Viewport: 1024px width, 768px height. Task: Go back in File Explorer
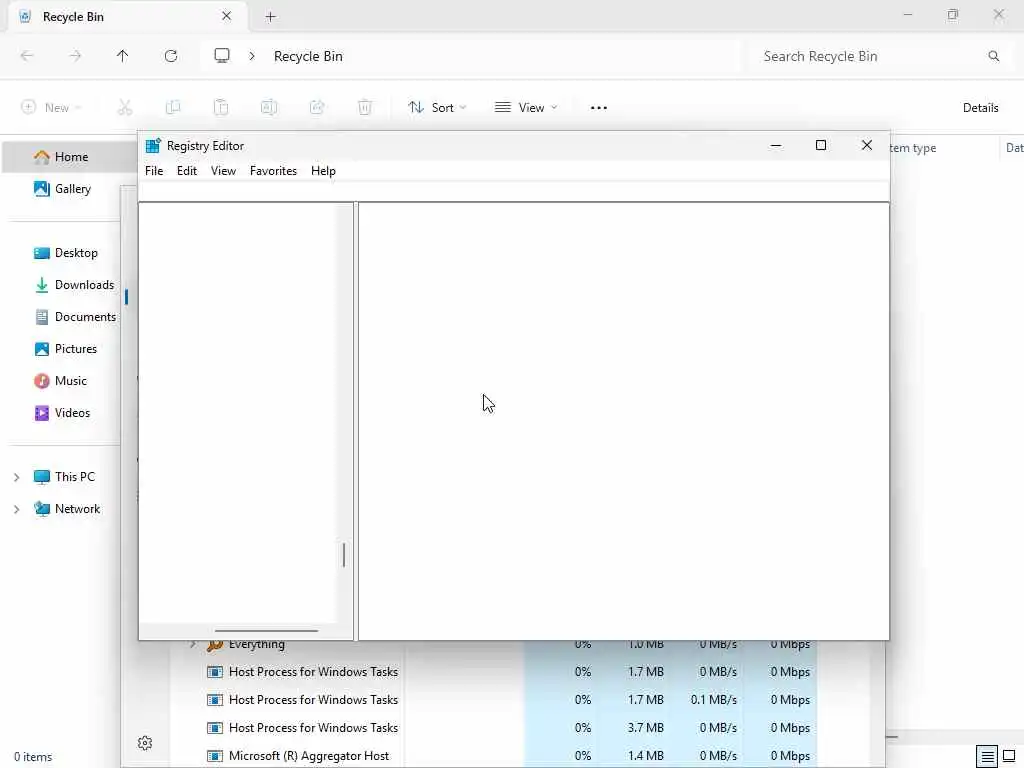click(x=27, y=56)
